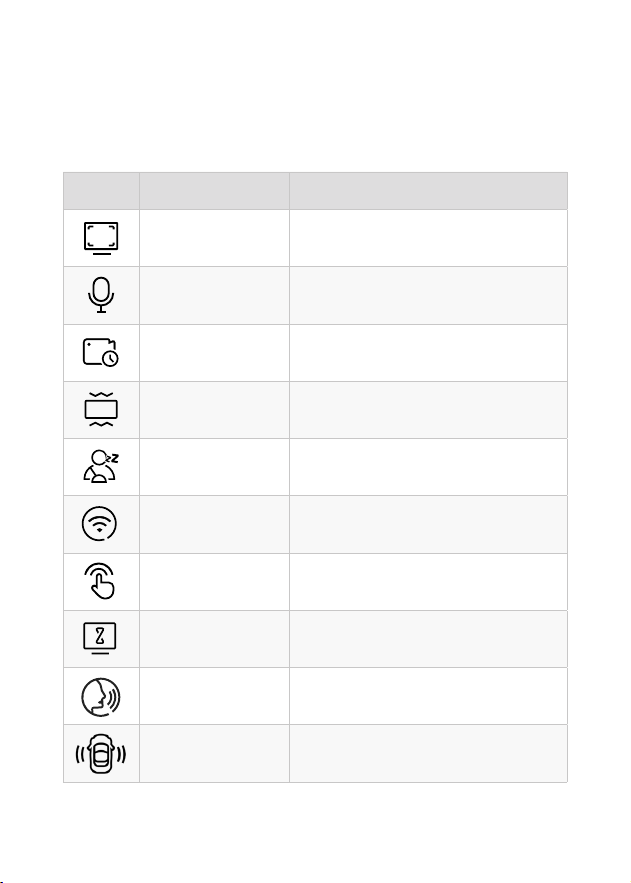Click the empty header cell above the icons

[x=101, y=191]
